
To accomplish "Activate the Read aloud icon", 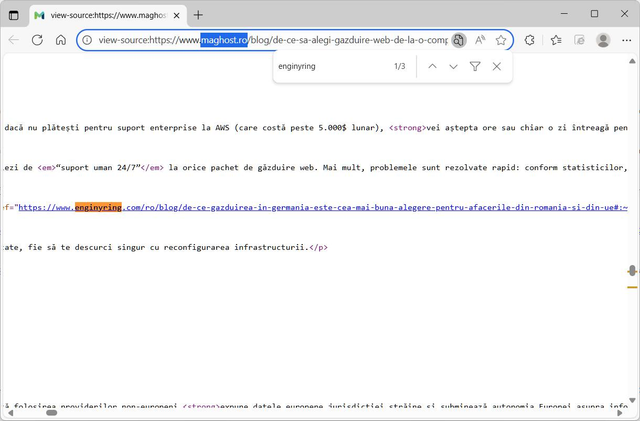I will pos(480,40).
